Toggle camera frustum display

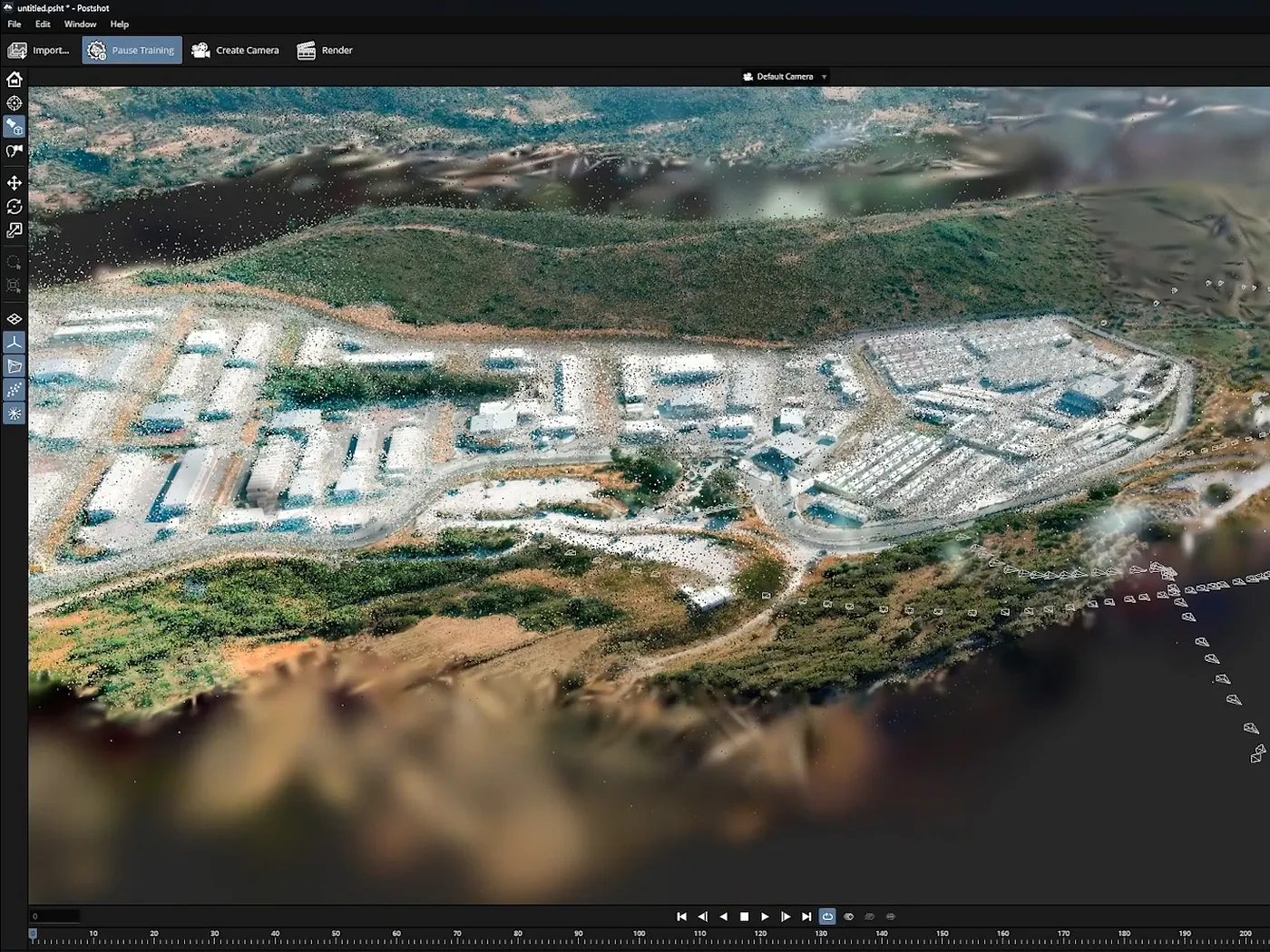click(x=15, y=366)
